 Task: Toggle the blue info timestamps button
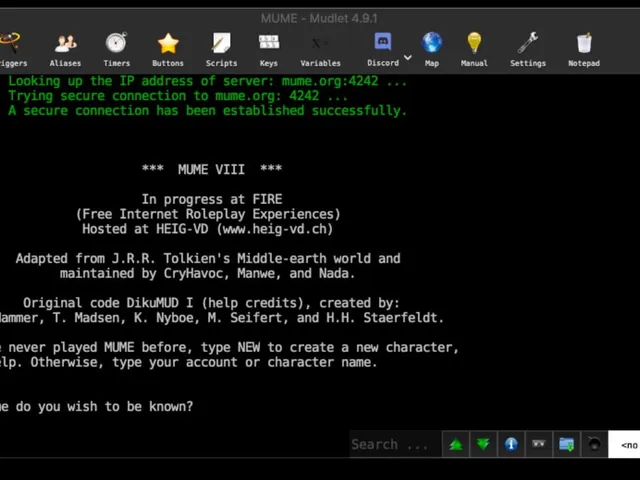coord(511,444)
